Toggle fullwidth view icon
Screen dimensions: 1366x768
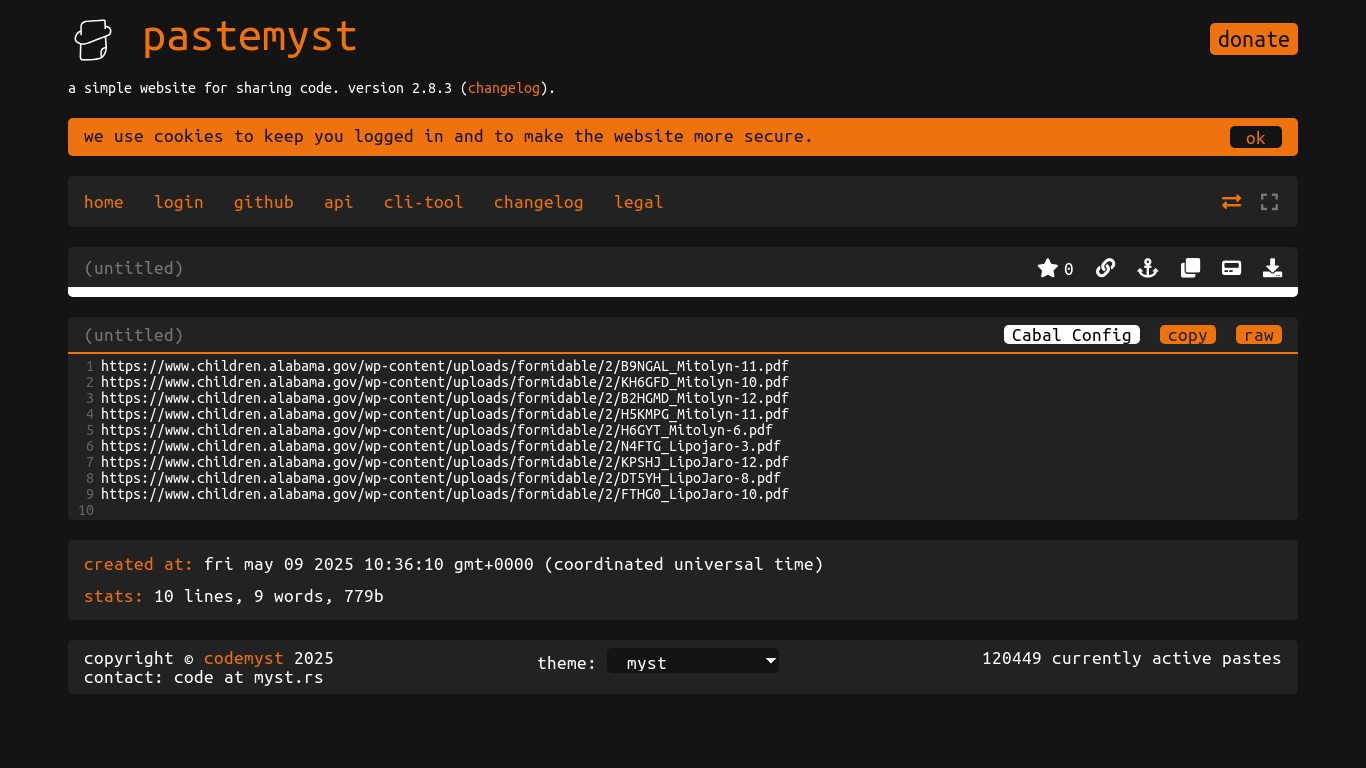point(1269,202)
